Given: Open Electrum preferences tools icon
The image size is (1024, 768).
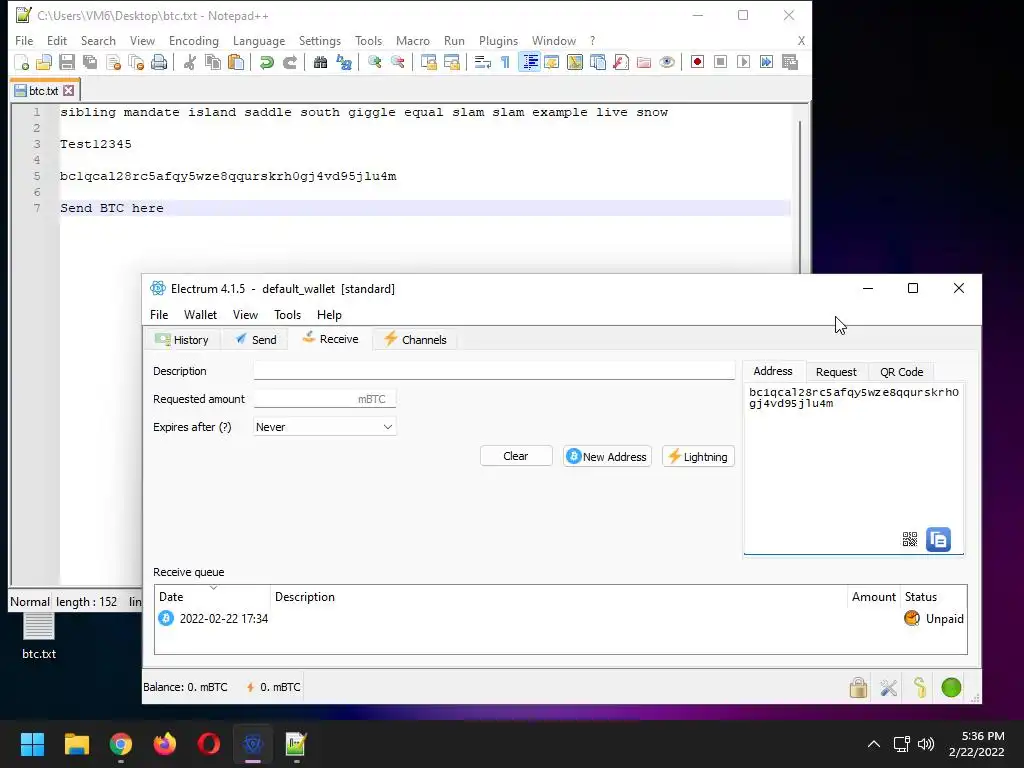Looking at the screenshot, I should click(889, 687).
